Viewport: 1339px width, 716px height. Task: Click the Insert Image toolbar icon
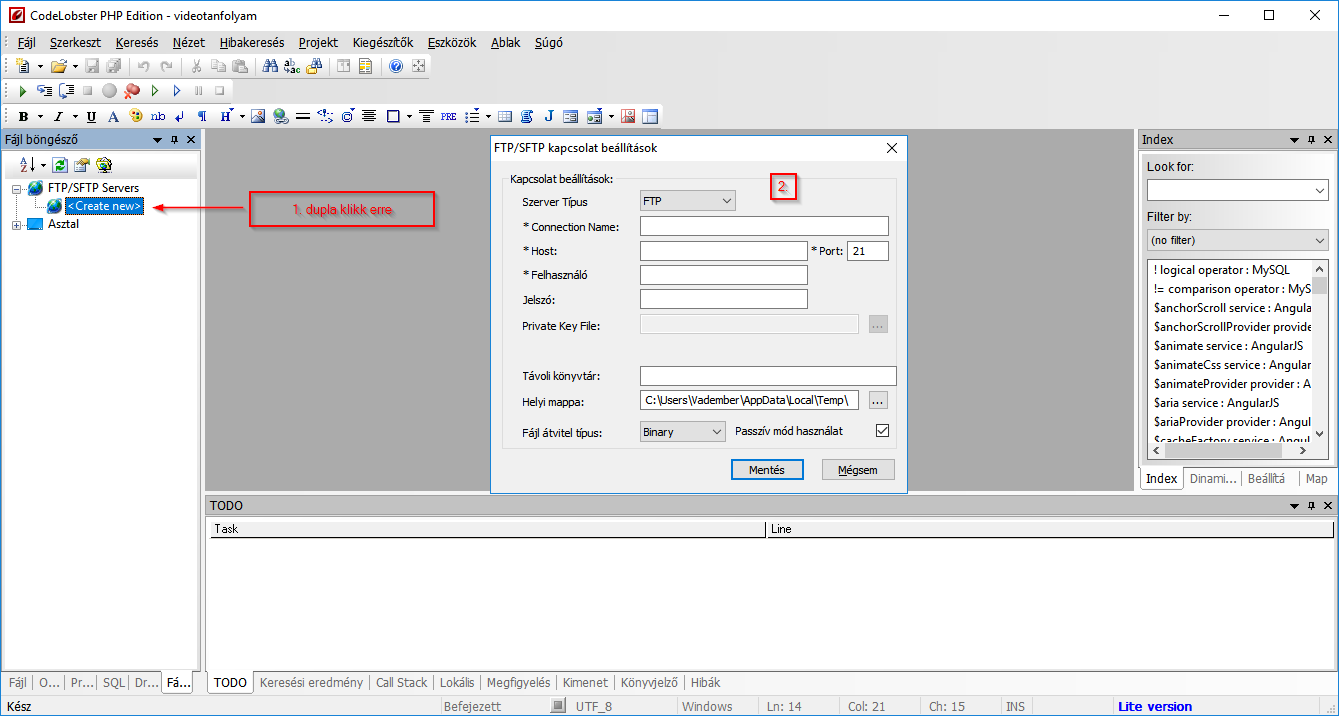(258, 116)
